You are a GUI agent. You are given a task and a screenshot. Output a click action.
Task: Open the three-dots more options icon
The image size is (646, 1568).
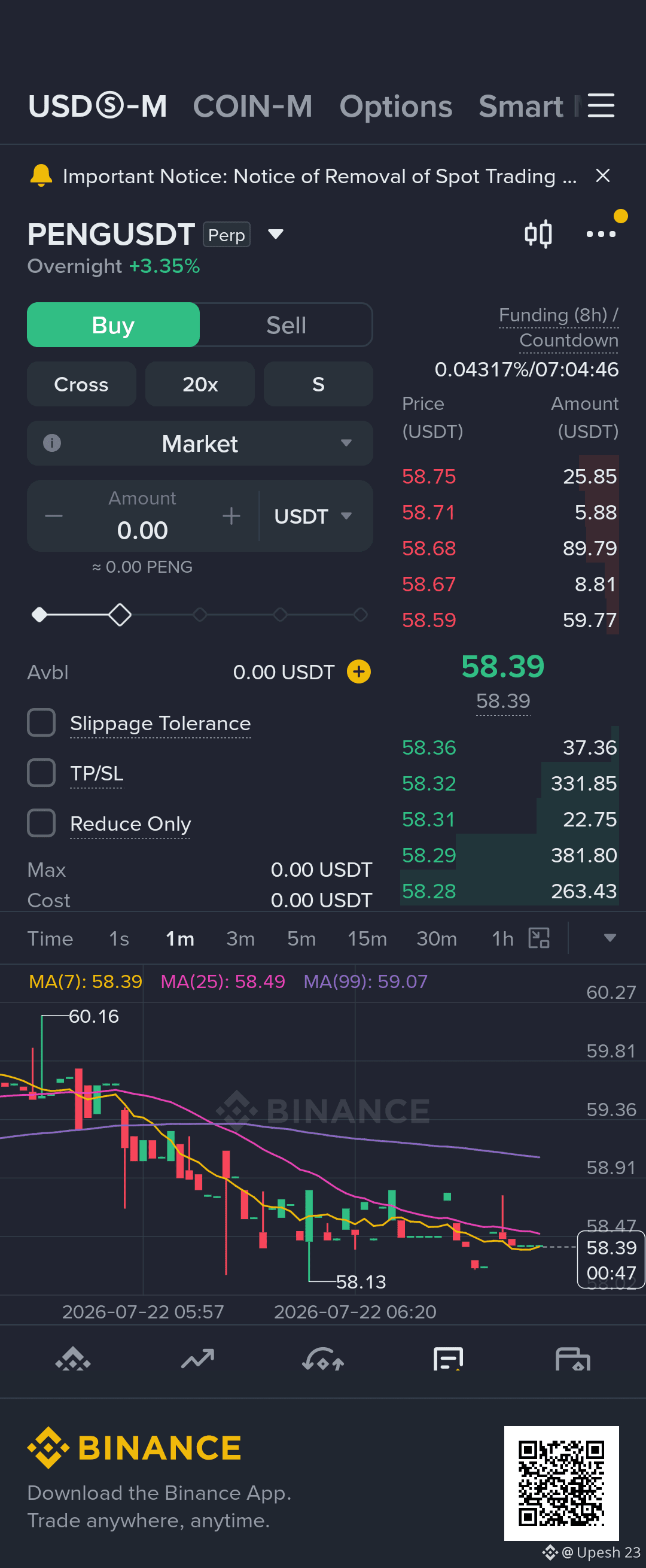pyautogui.click(x=601, y=234)
